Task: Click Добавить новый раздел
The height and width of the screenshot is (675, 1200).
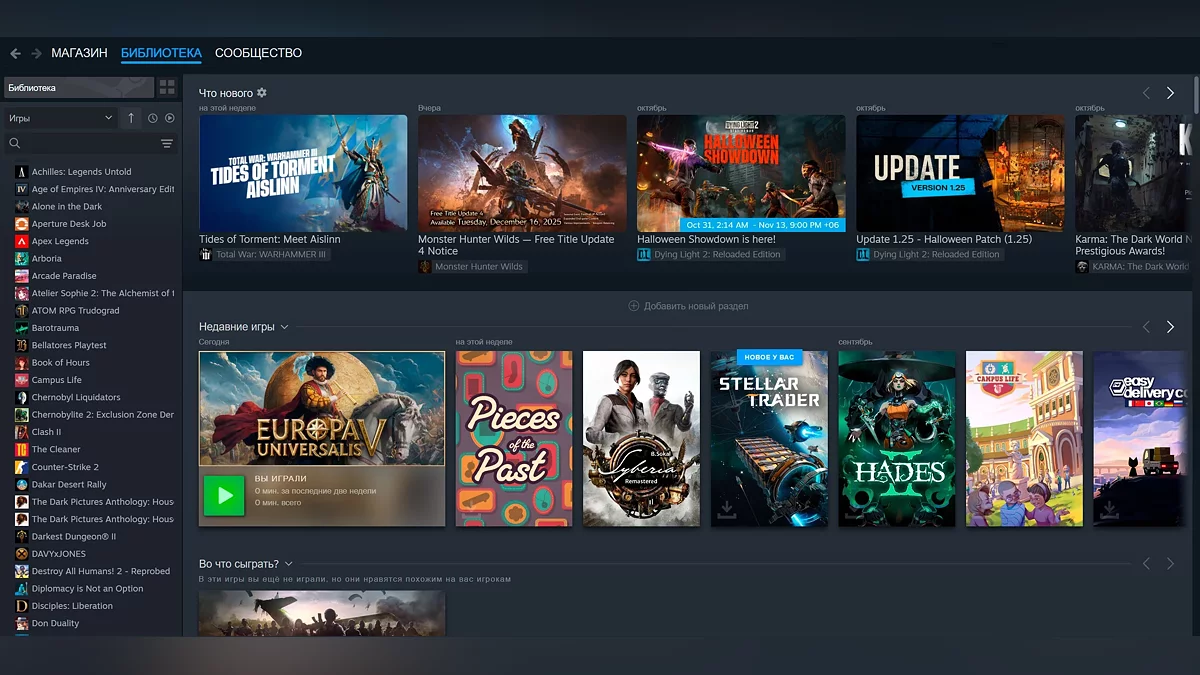Action: click(x=688, y=306)
